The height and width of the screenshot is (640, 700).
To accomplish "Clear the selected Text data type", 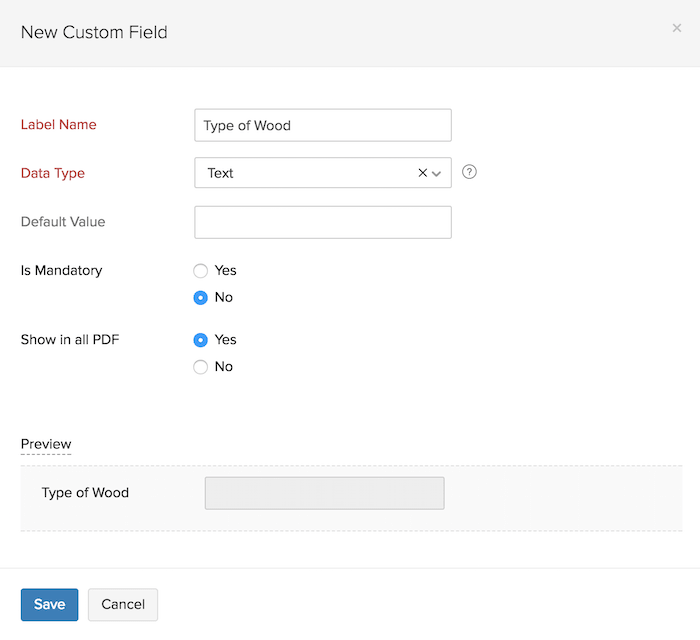I will click(x=422, y=173).
